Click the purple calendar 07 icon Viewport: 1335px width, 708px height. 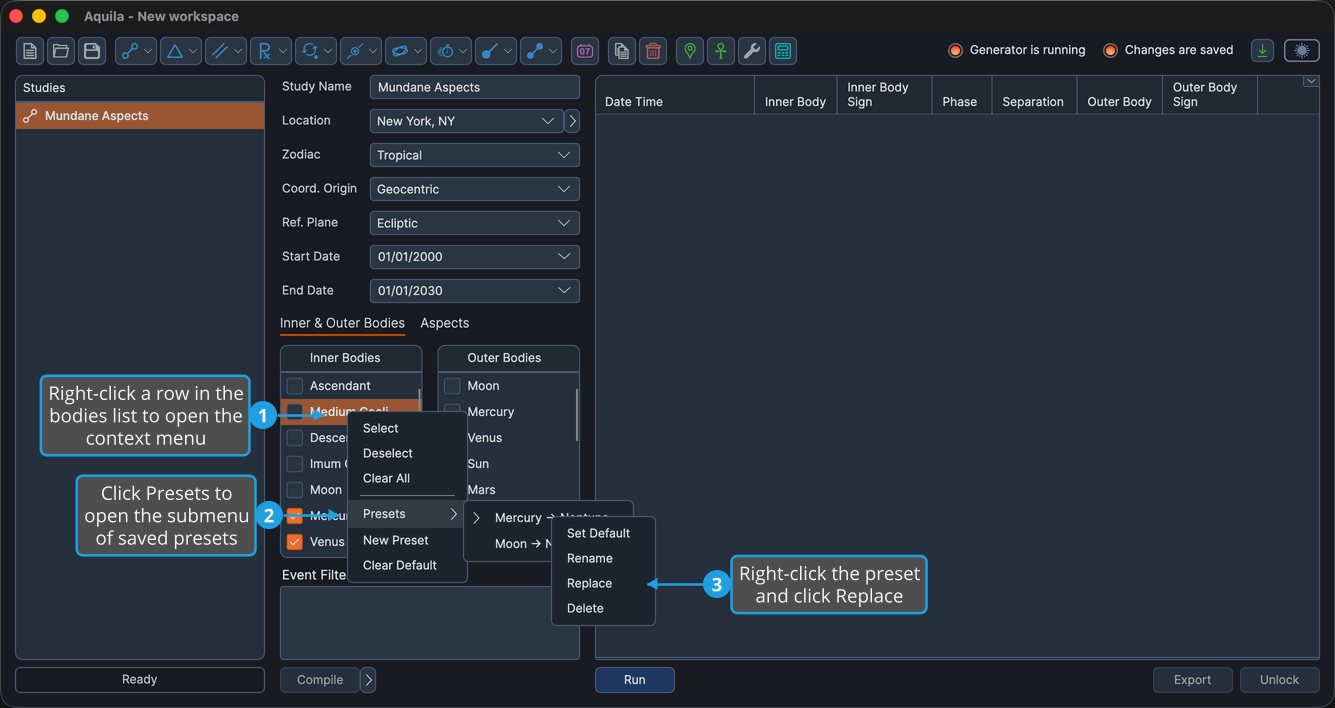[585, 51]
